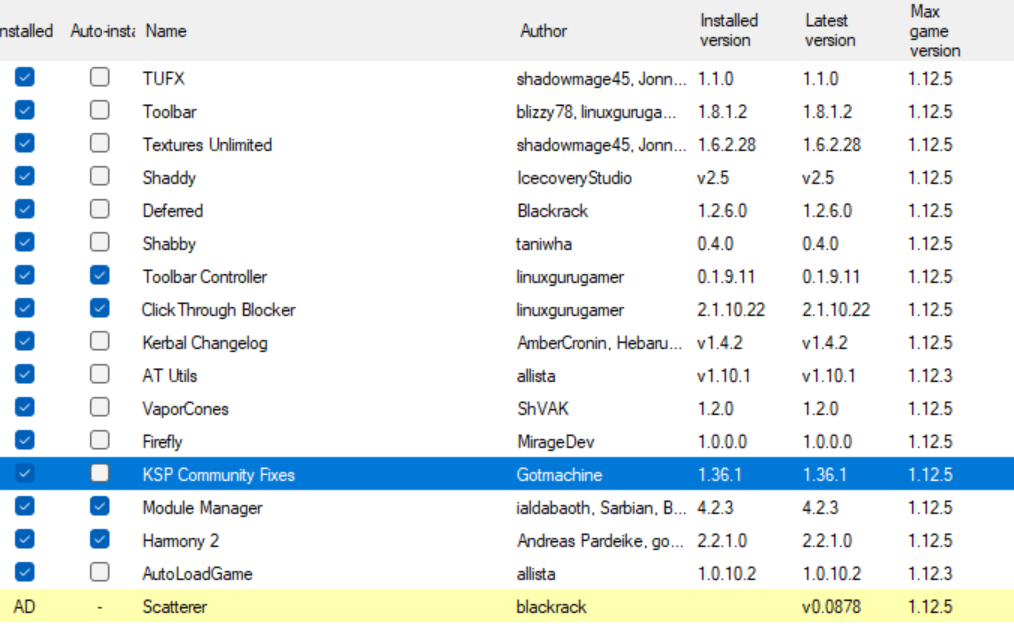The image size is (1014, 635).
Task: Click the Max game version header
Action: [x=934, y=31]
